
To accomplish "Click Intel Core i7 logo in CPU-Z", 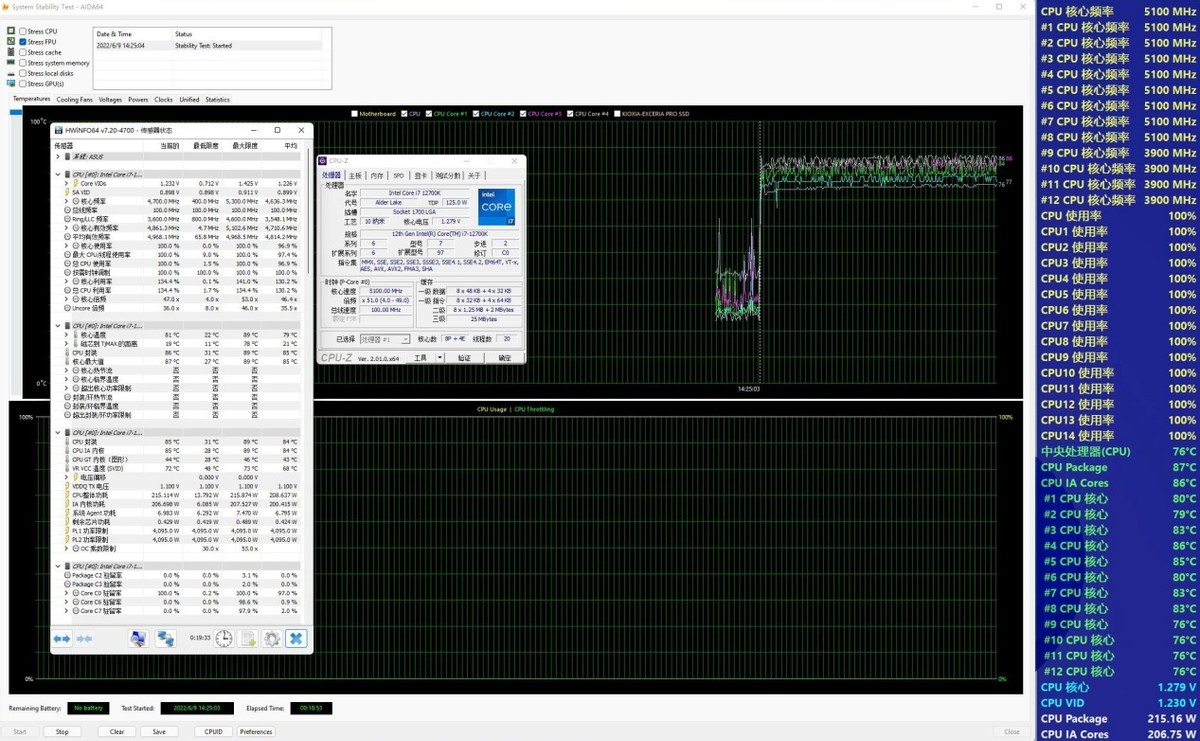I will click(x=497, y=207).
